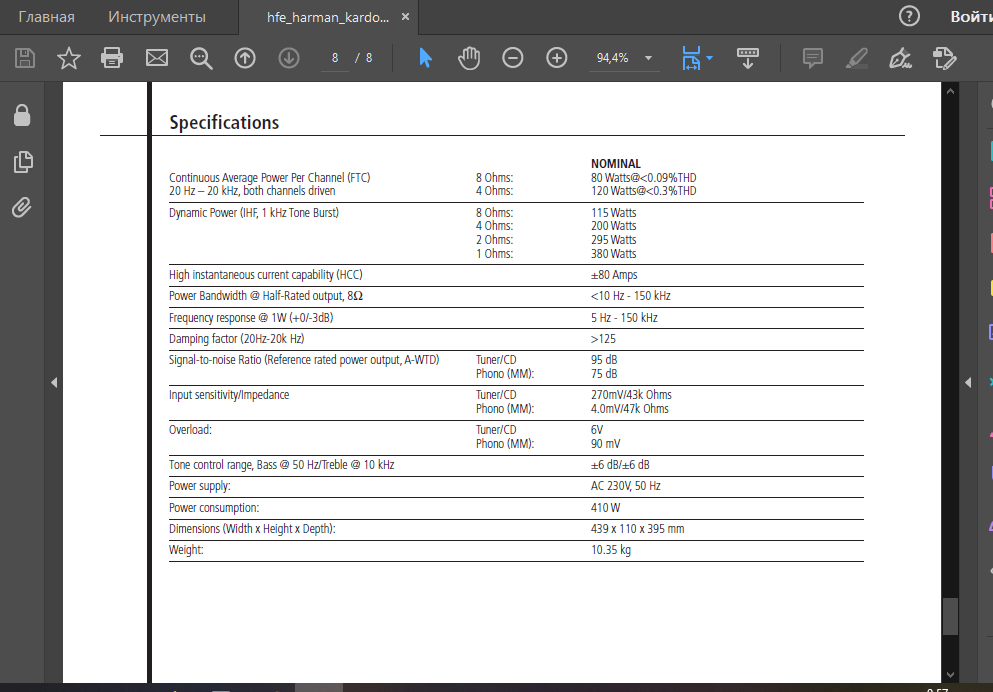Add bookmark with the star icon
This screenshot has height=692, width=993.
(68, 58)
